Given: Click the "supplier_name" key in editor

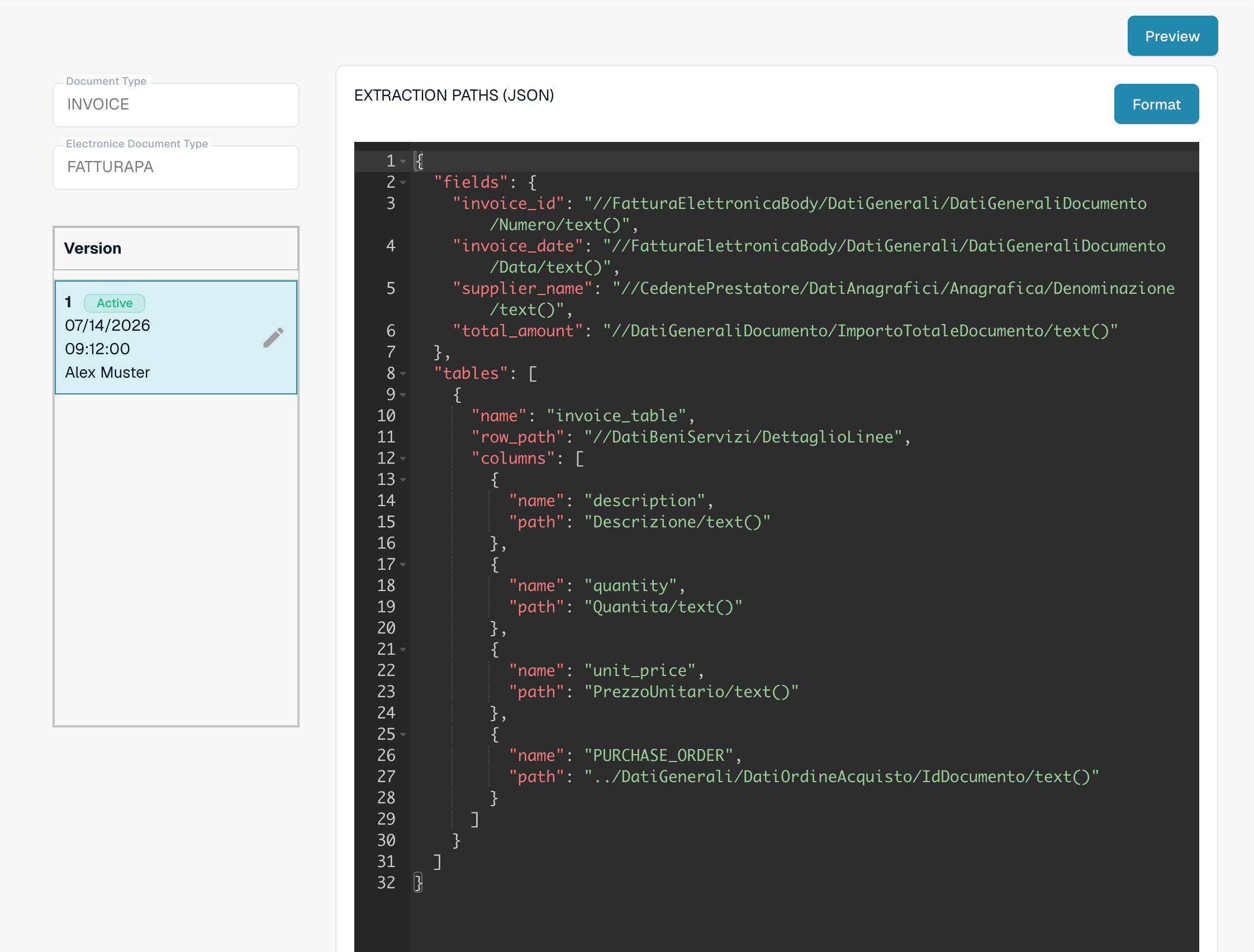Looking at the screenshot, I should tap(522, 288).
